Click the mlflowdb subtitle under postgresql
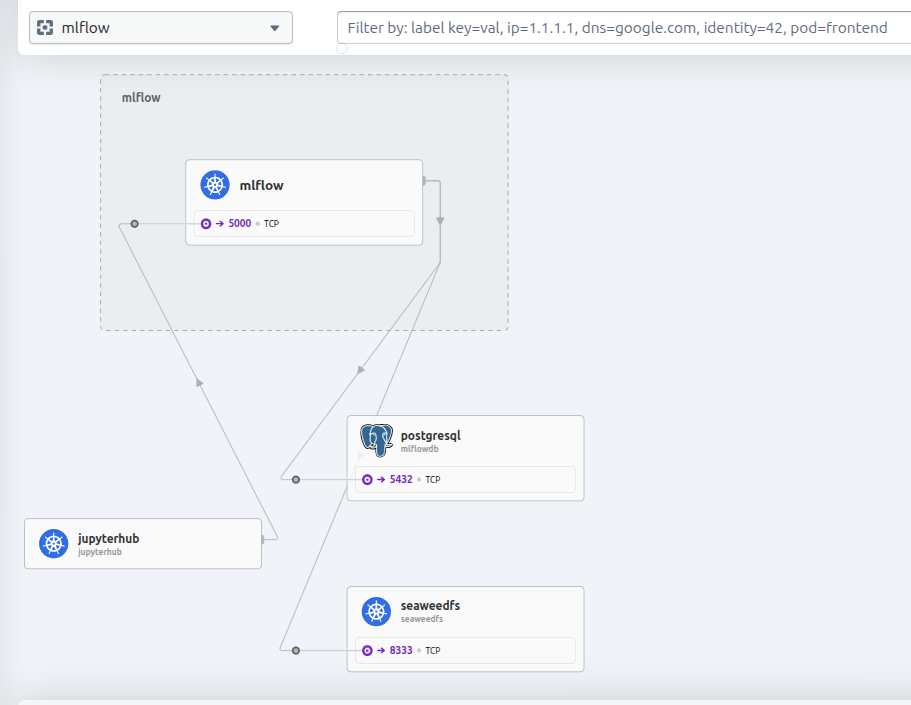The height and width of the screenshot is (705, 911). coord(419,449)
